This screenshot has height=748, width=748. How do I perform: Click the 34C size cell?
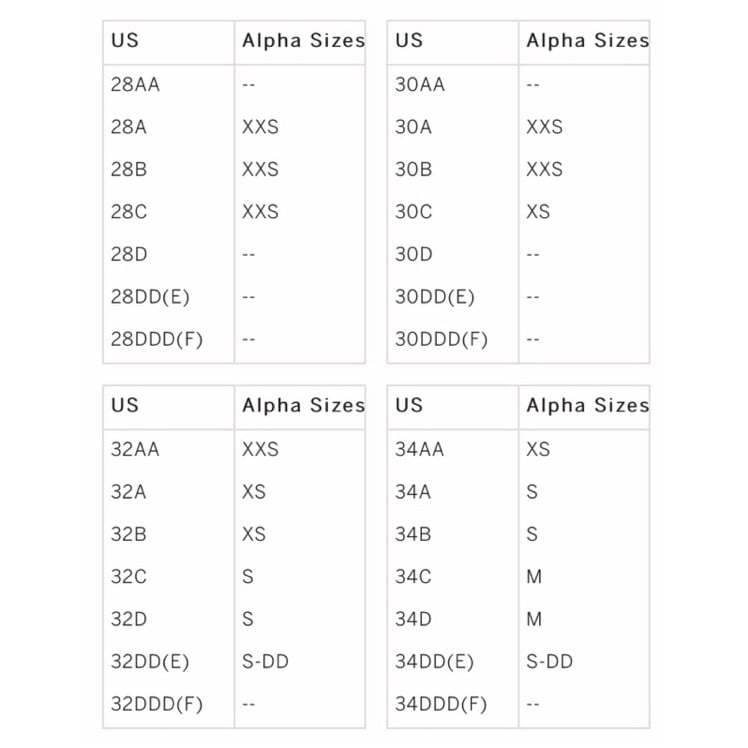413,577
